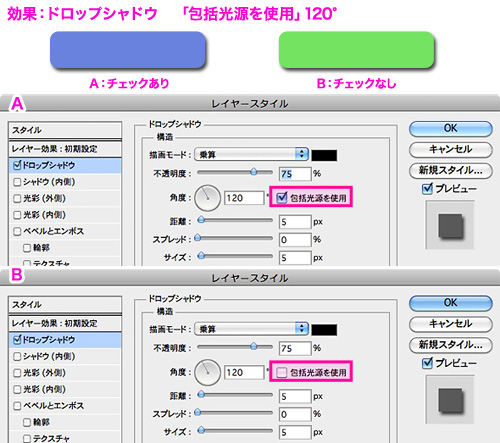This screenshot has height=443, width=500.
Task: Click 距離 slider handle in dialog A
Action: [201, 220]
